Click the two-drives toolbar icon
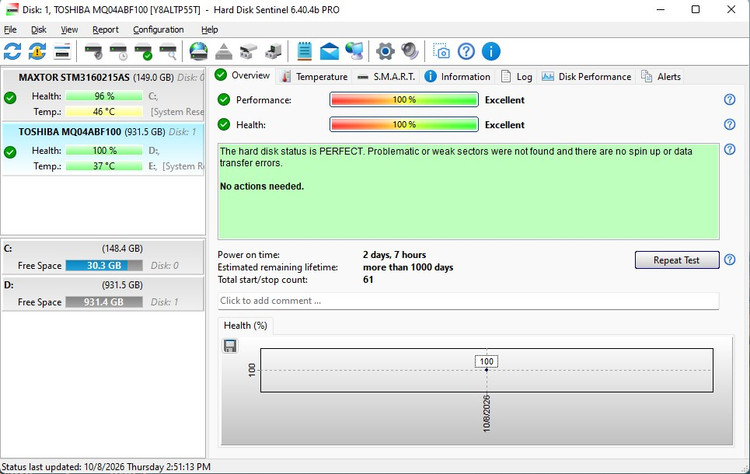The image size is (750, 474). click(x=248, y=51)
